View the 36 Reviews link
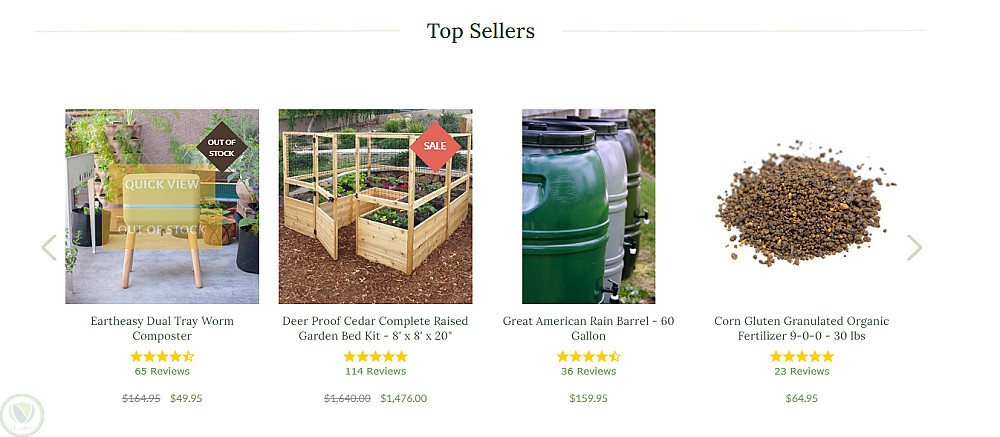 pyautogui.click(x=588, y=371)
